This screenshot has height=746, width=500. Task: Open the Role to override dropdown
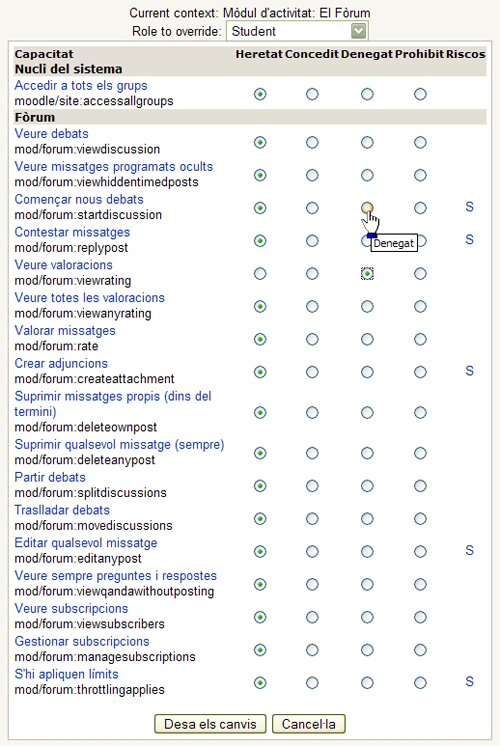[x=297, y=31]
